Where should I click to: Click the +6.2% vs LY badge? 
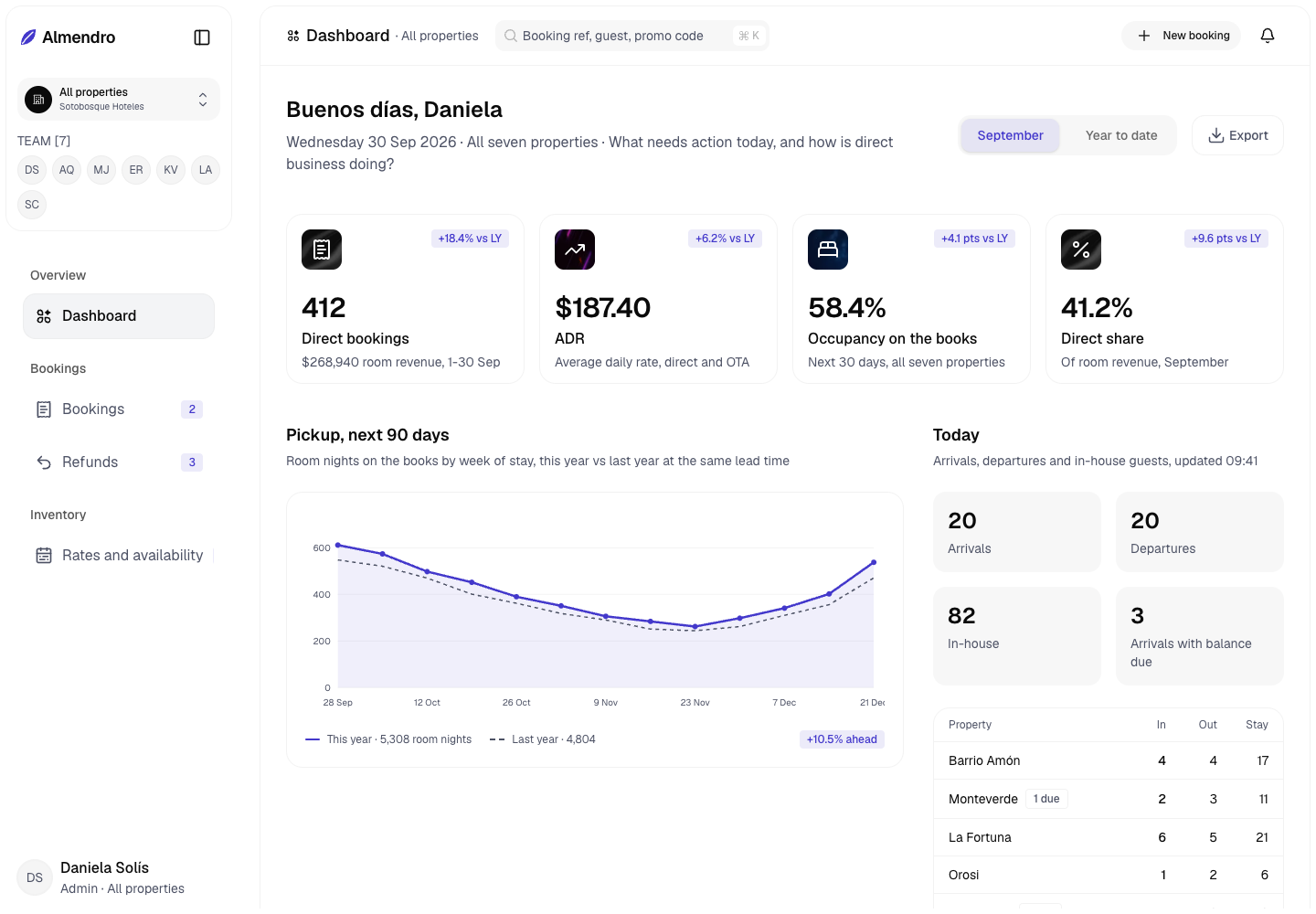pos(725,239)
